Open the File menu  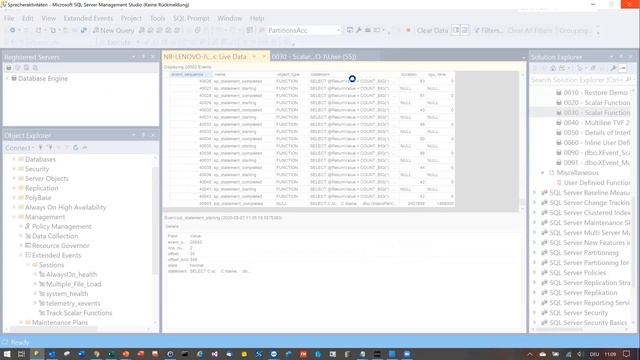pos(9,18)
